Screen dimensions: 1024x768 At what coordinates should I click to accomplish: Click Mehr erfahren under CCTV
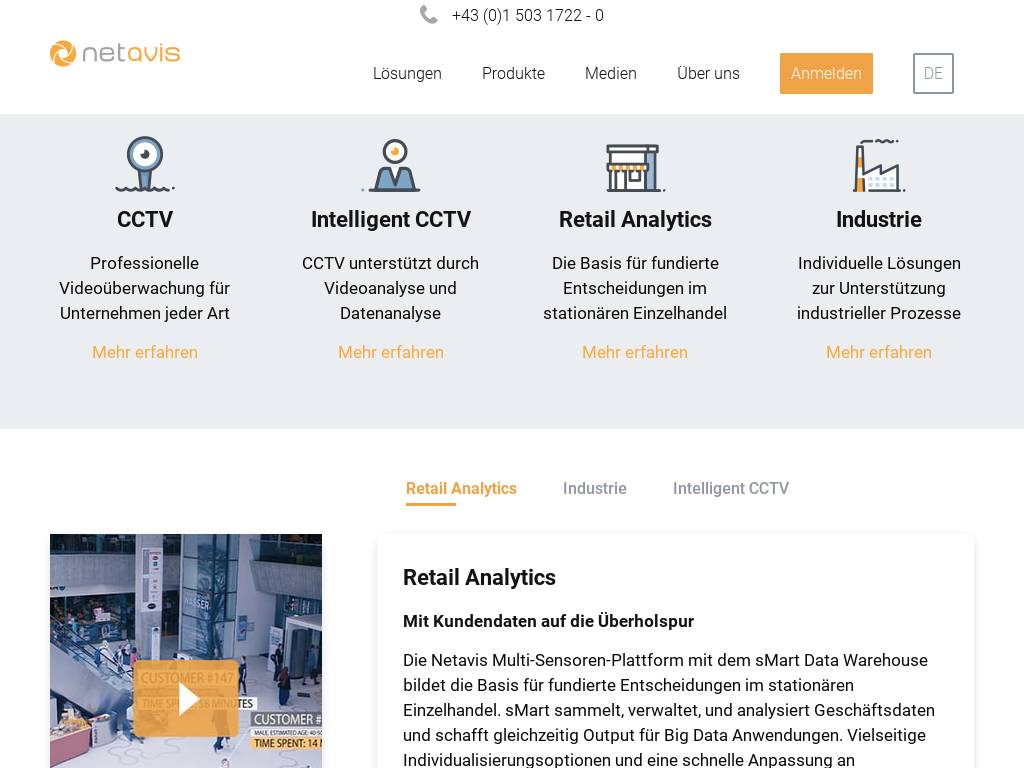pyautogui.click(x=145, y=352)
